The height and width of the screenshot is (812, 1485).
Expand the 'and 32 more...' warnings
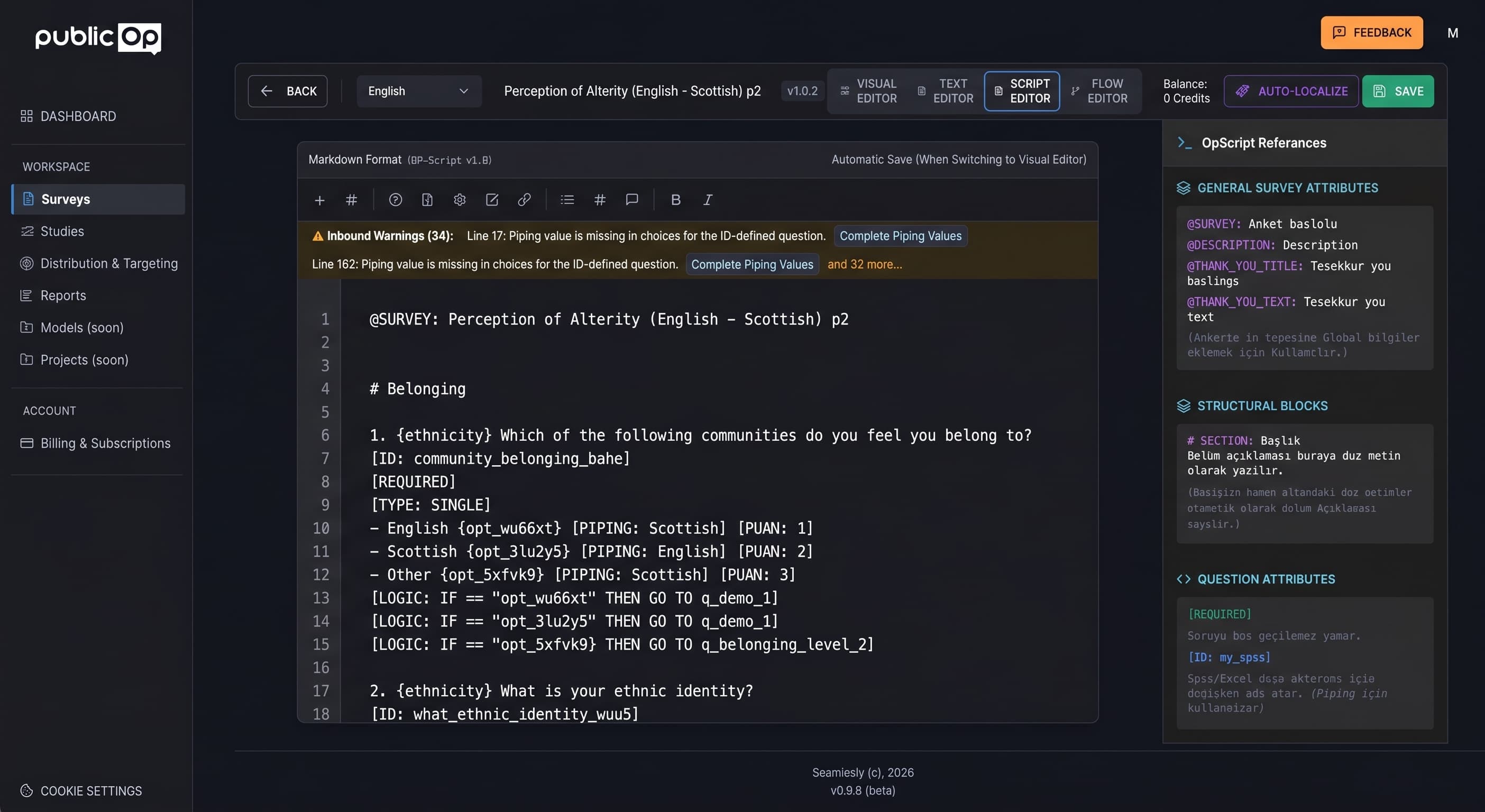click(x=865, y=264)
